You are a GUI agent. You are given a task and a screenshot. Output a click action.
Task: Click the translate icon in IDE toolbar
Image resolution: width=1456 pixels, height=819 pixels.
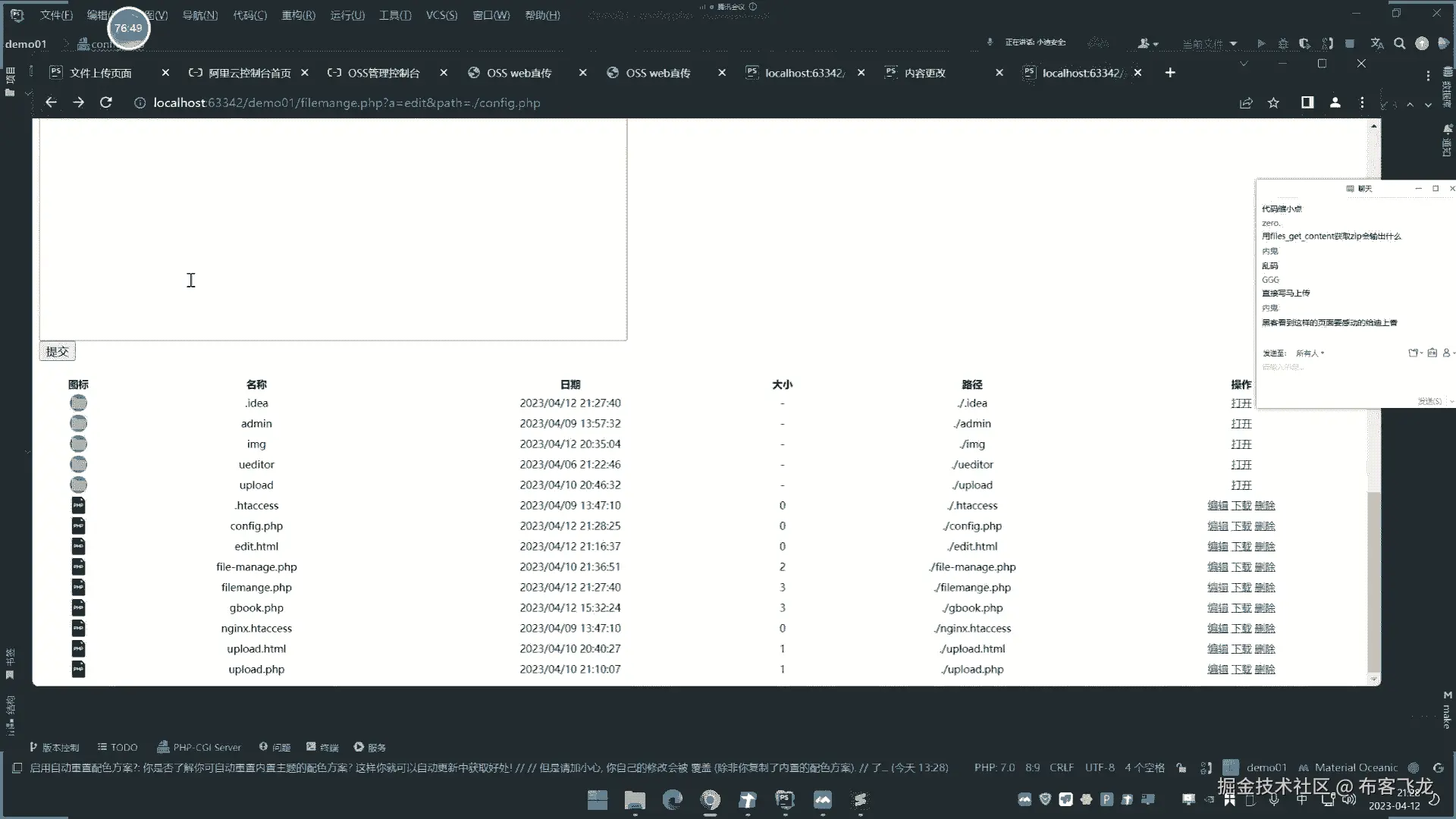pyautogui.click(x=1377, y=43)
